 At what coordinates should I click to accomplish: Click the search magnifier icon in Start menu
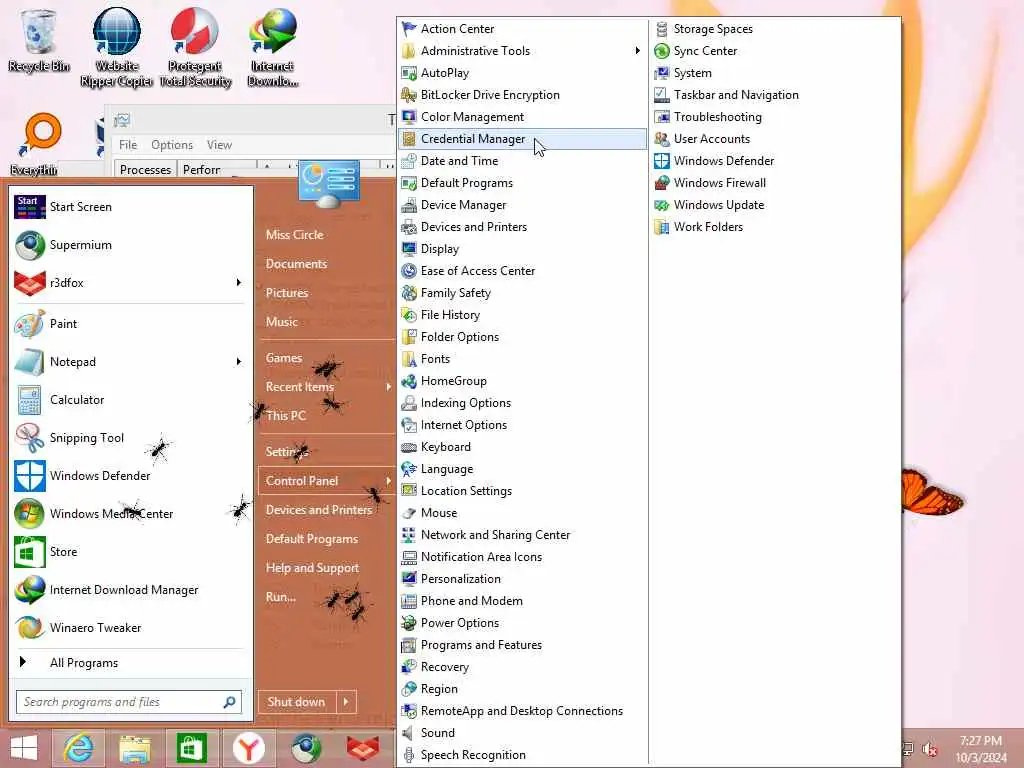coord(229,702)
